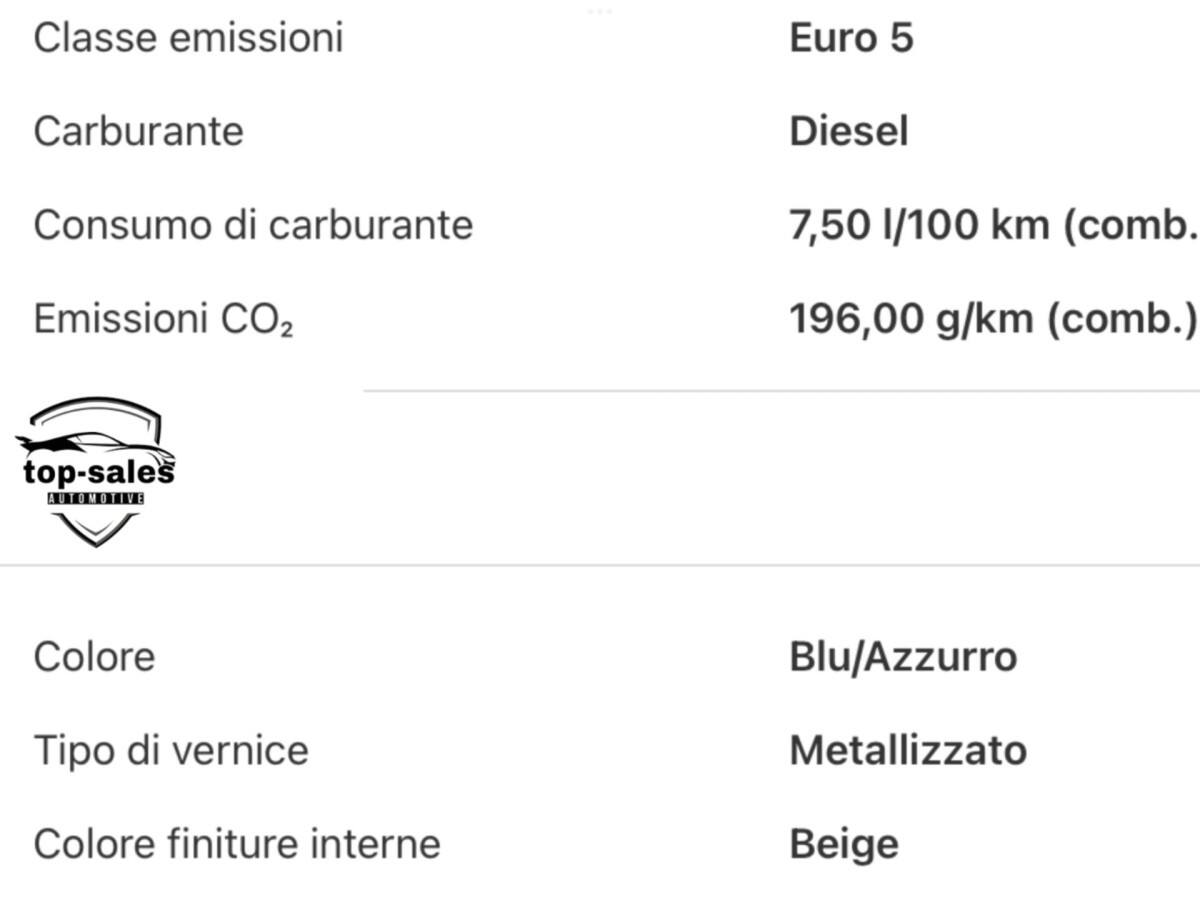The image size is (1200, 900).
Task: Click the Euro 5 value
Action: [x=851, y=38]
